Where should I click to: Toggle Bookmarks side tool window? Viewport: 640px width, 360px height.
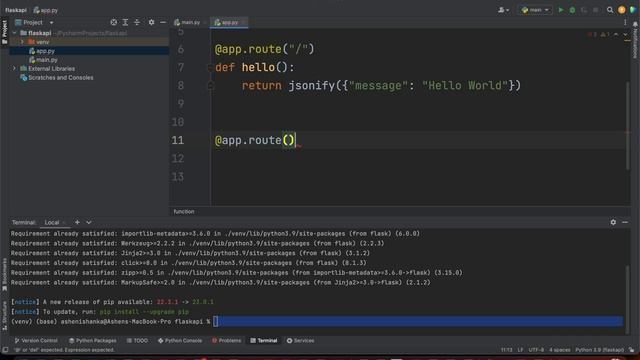coord(4,273)
